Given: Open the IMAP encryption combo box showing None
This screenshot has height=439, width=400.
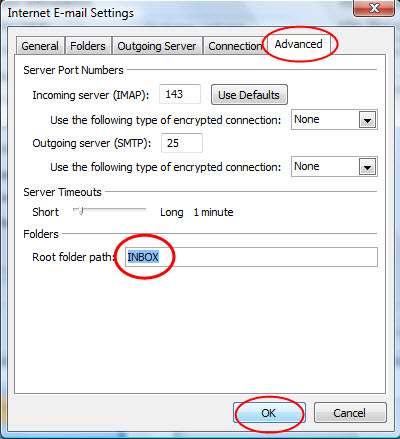Looking at the screenshot, I should tap(334, 120).
